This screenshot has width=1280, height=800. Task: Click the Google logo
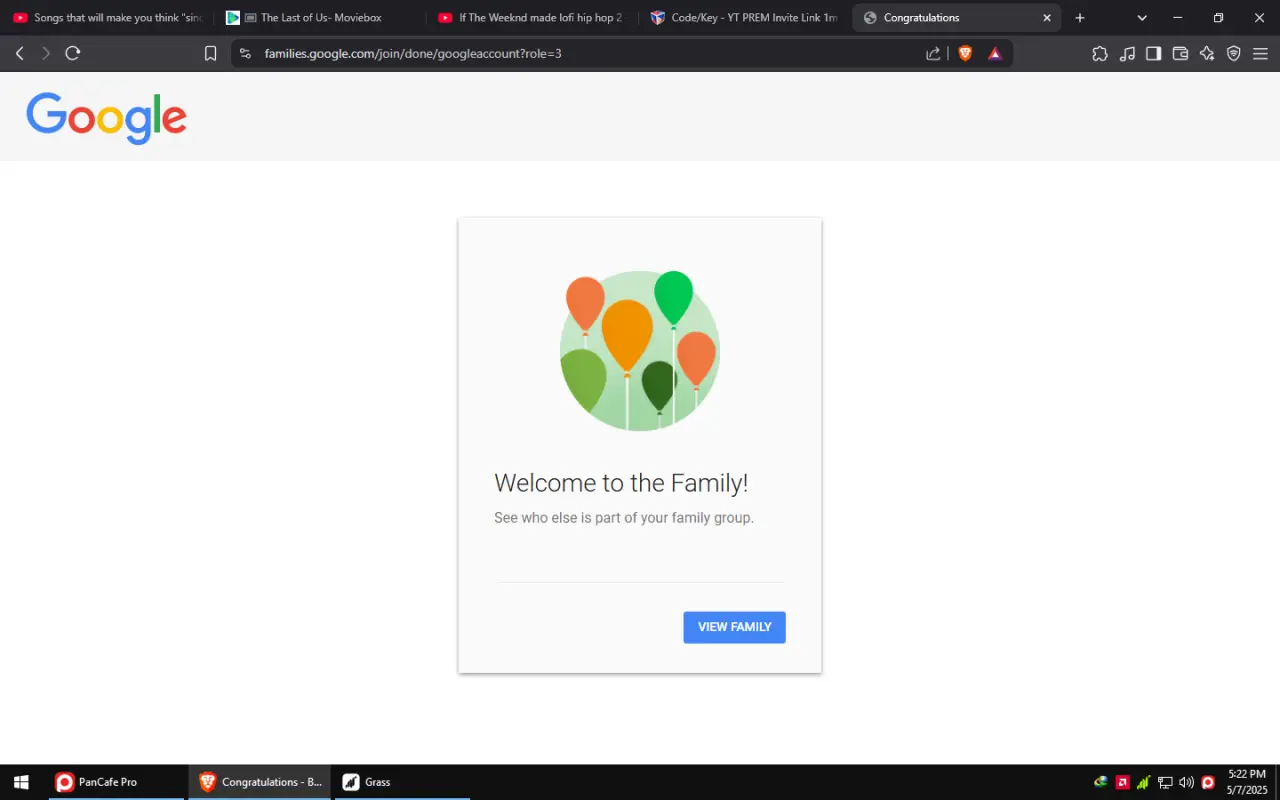107,118
